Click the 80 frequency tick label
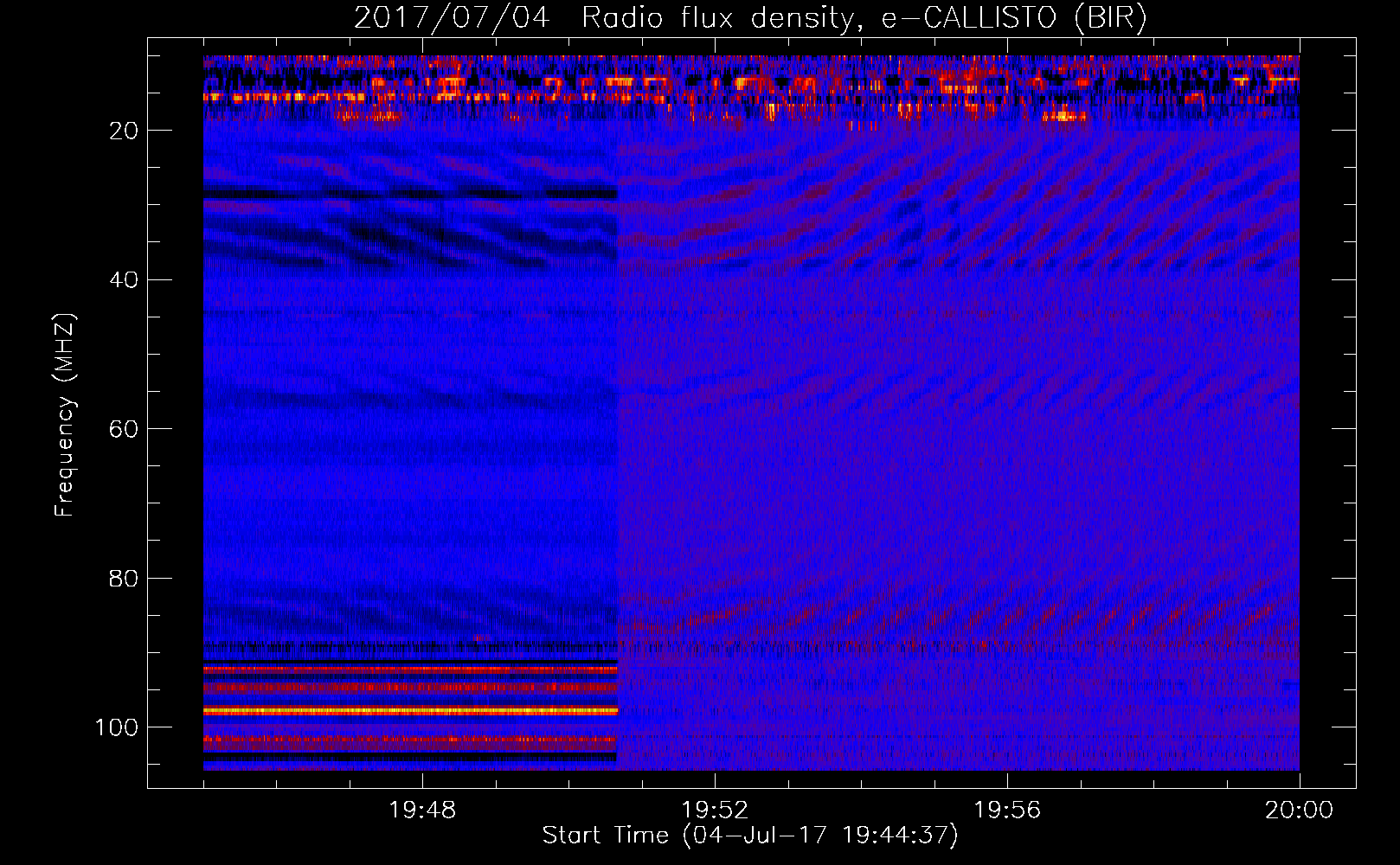1400x865 pixels. coord(125,578)
